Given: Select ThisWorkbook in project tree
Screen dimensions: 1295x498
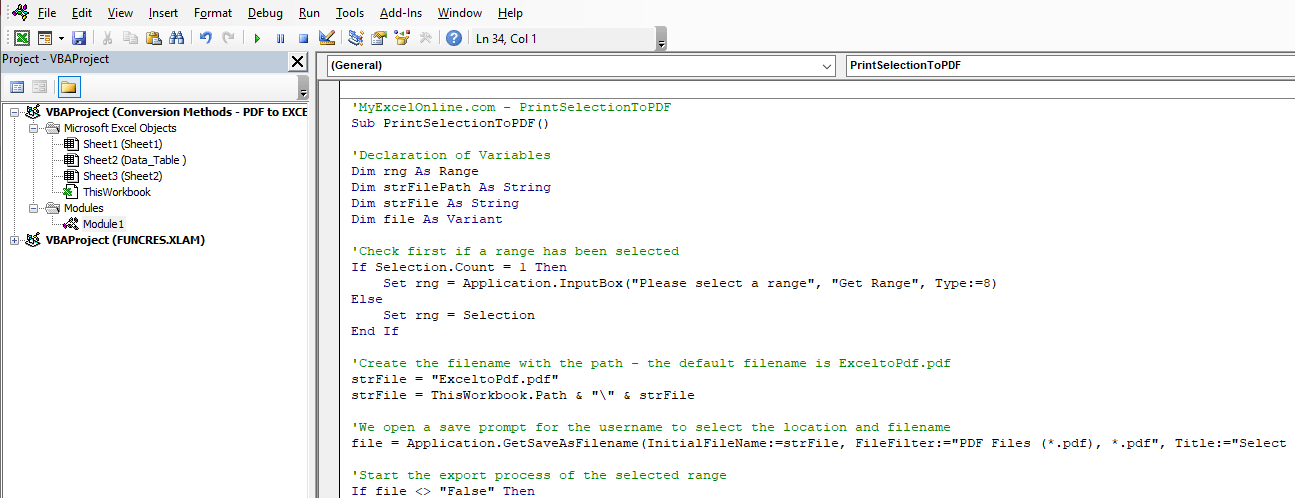Looking at the screenshot, I should coord(117,192).
